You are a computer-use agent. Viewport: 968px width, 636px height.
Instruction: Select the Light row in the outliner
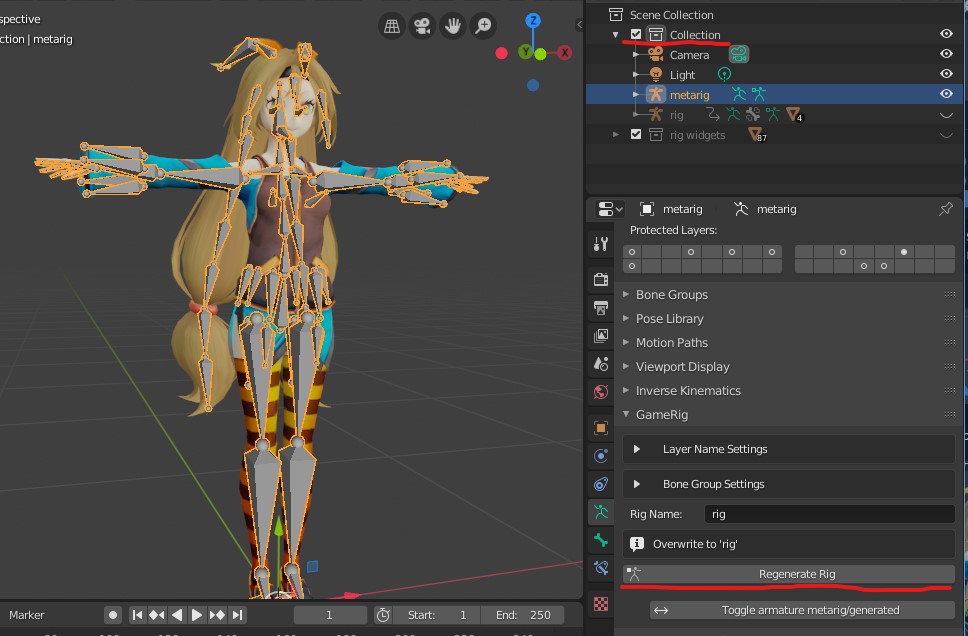[x=774, y=75]
